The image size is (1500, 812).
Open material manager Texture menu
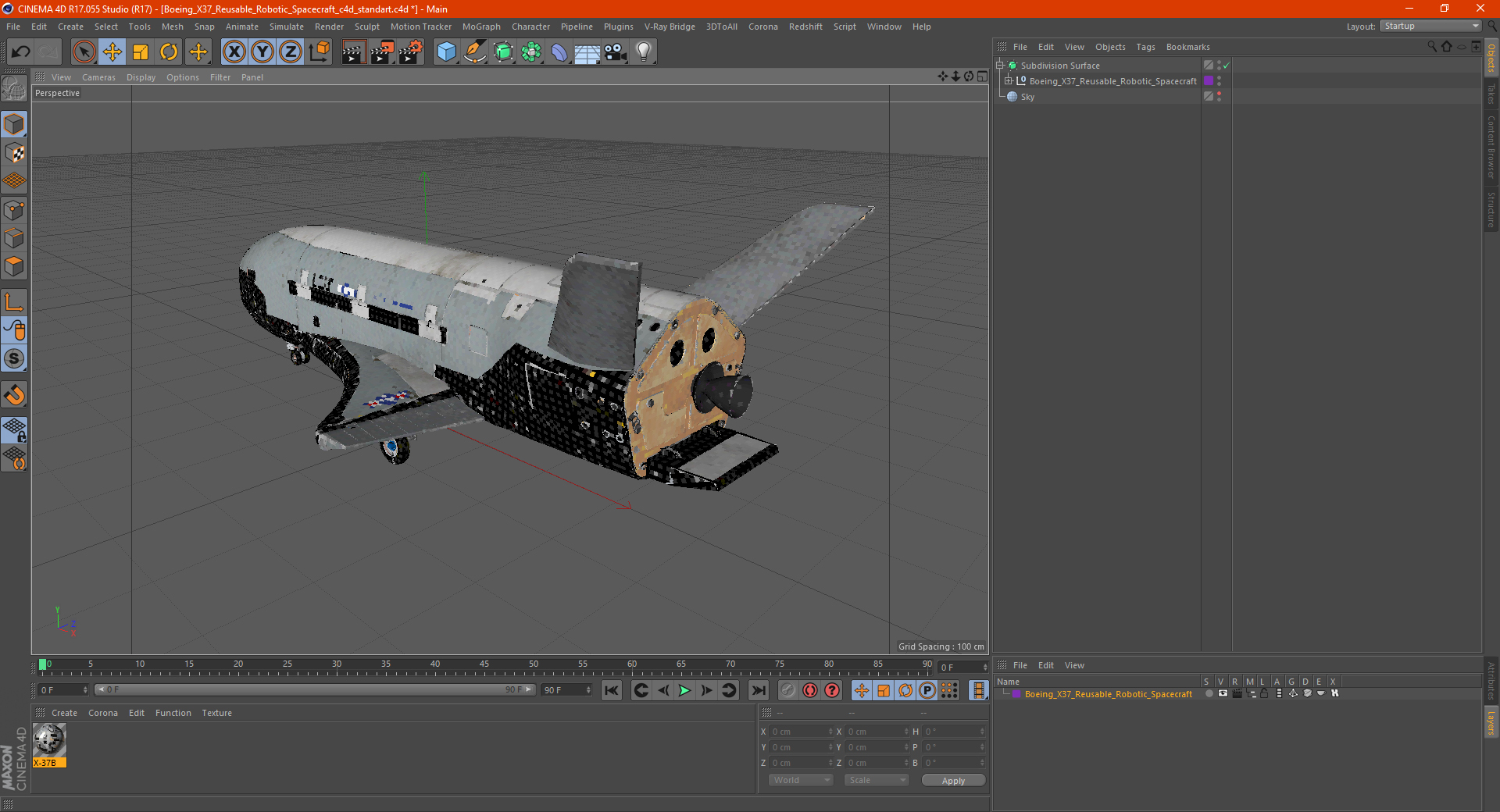pyautogui.click(x=216, y=713)
